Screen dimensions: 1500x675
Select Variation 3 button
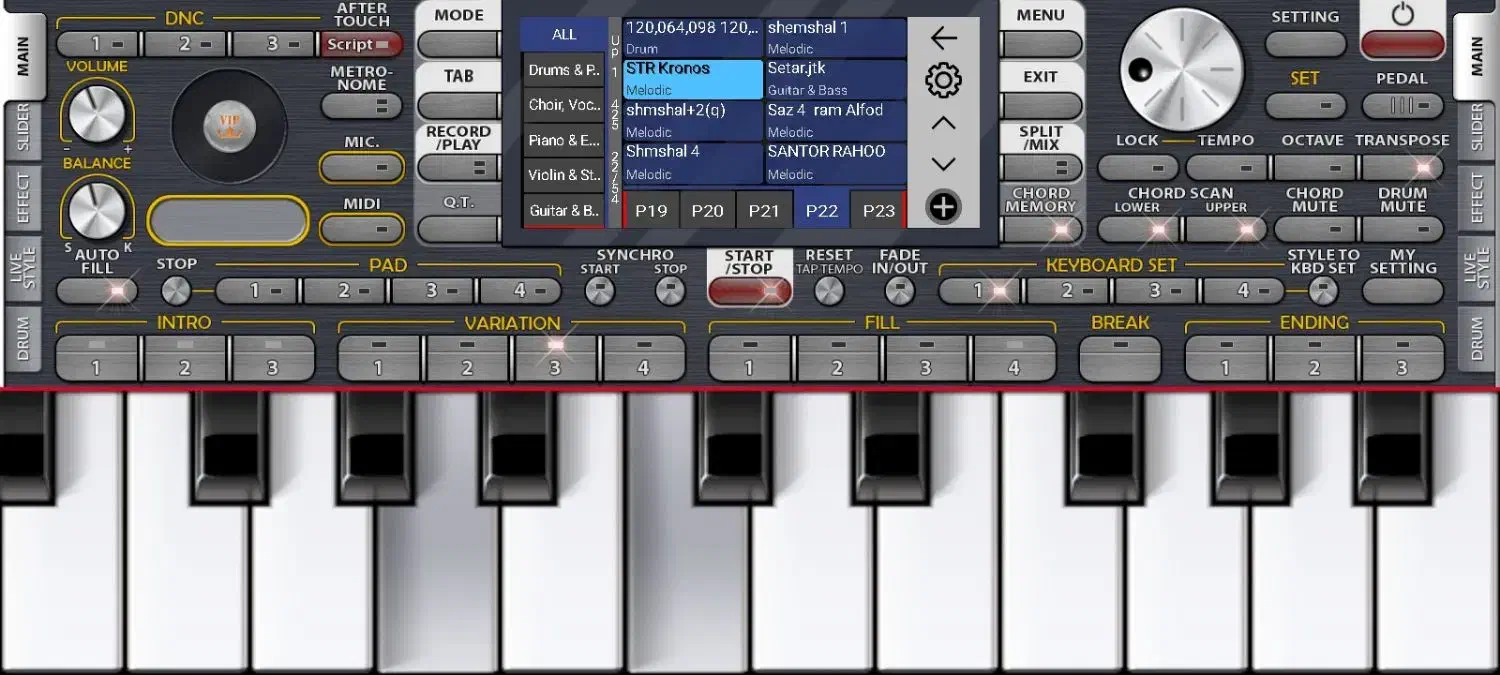coord(555,358)
